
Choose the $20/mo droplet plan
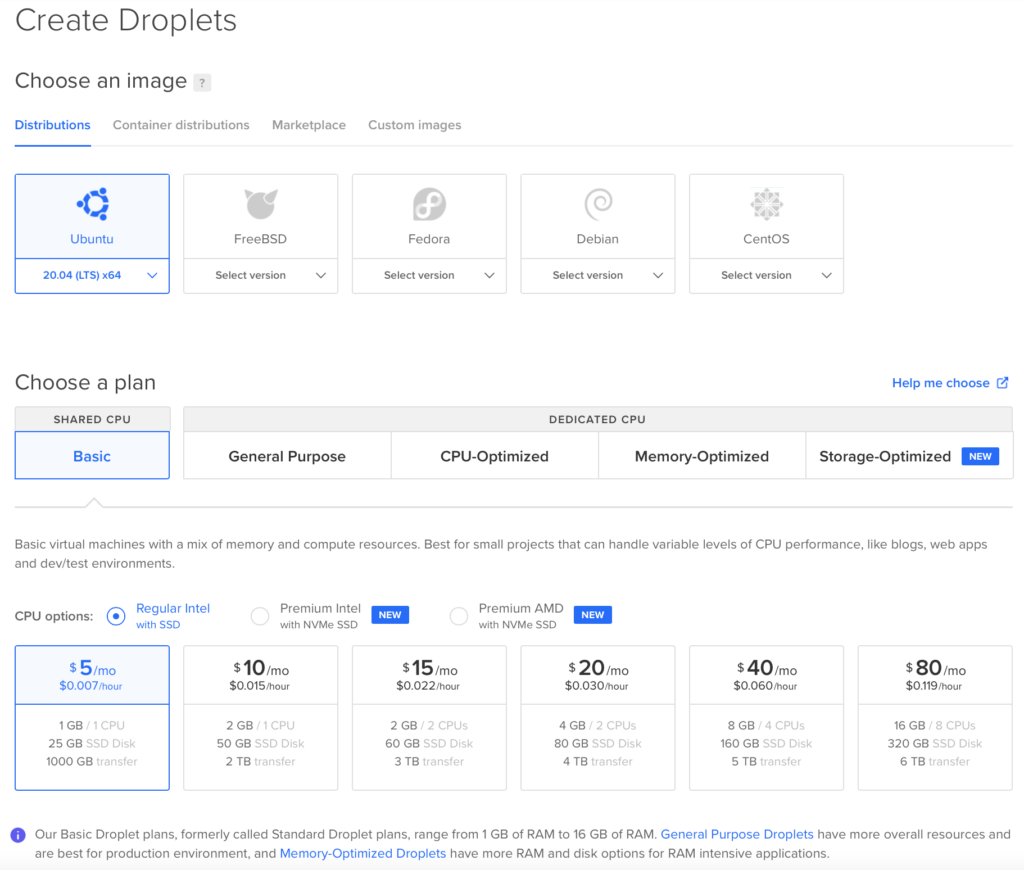[598, 718]
